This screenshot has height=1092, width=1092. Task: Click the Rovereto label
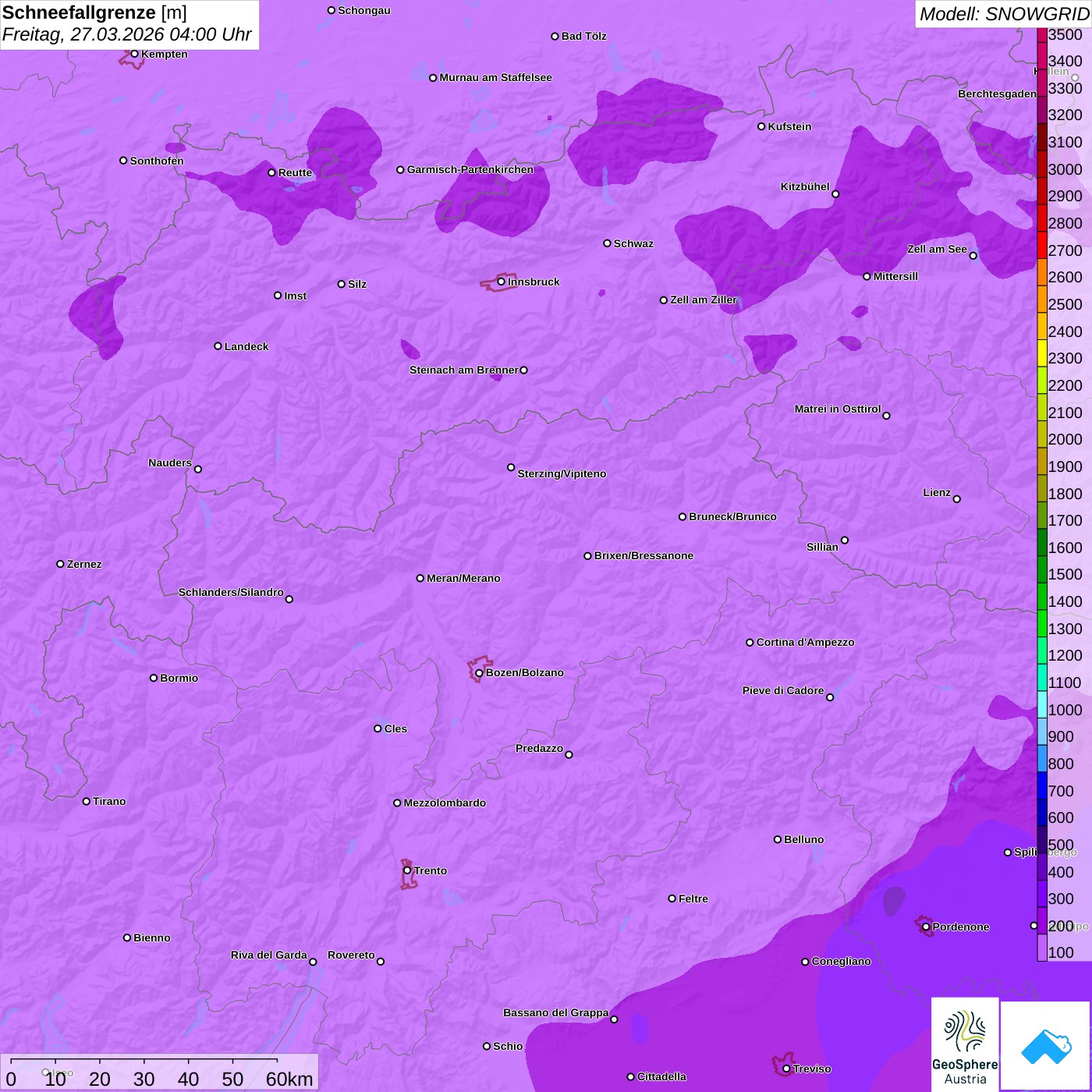point(351,955)
